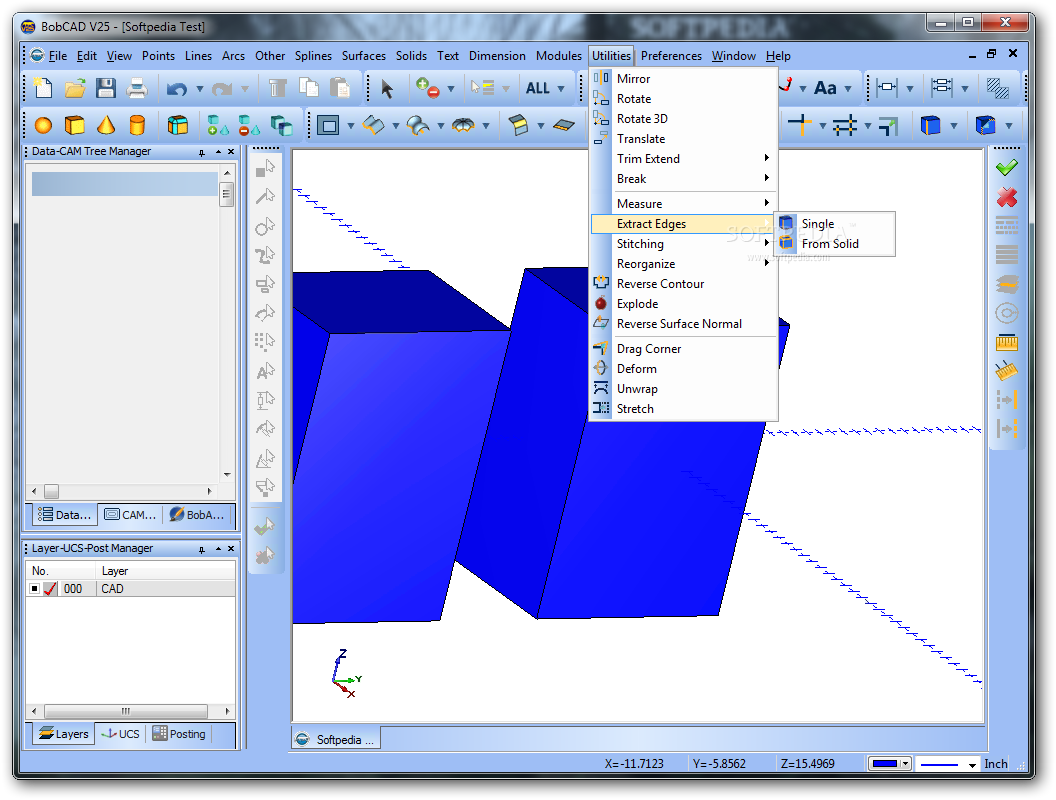Screen dimensions: 1056x800
Task: Select the arrow pointer tool
Action: (x=387, y=88)
